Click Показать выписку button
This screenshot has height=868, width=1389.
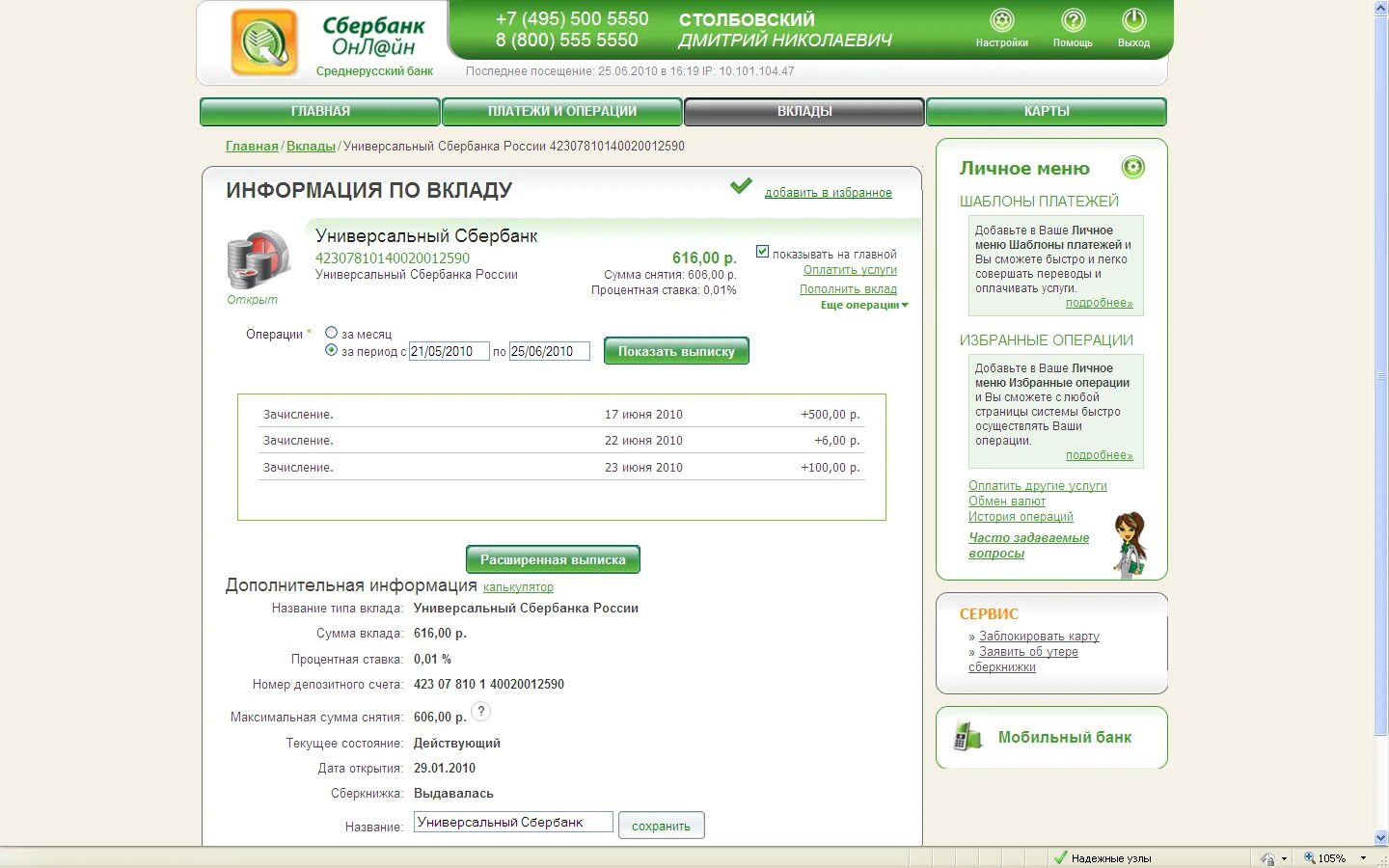click(x=676, y=351)
